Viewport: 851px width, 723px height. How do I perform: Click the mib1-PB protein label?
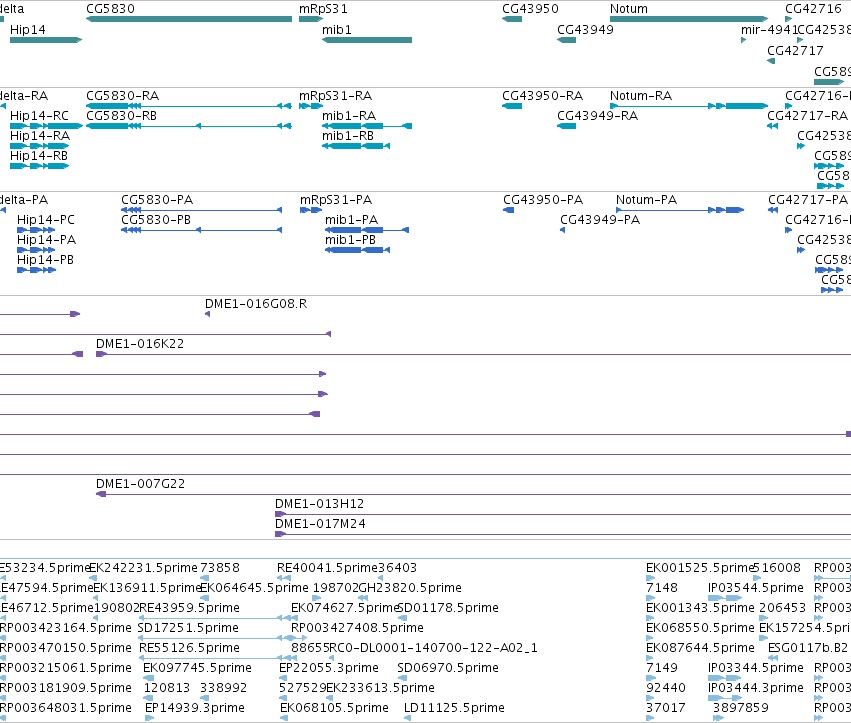[x=350, y=240]
